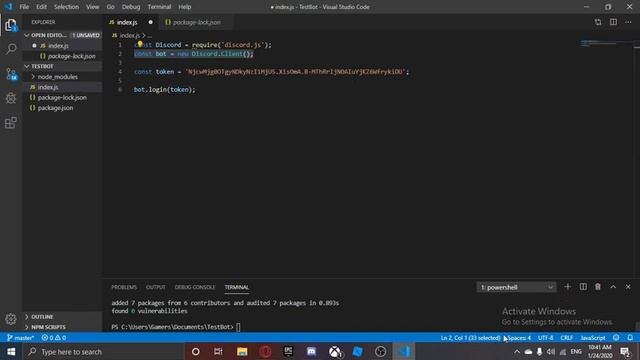Screen dimensions: 640x360
Task: Switch to the Problems panel tab
Action: (x=124, y=287)
